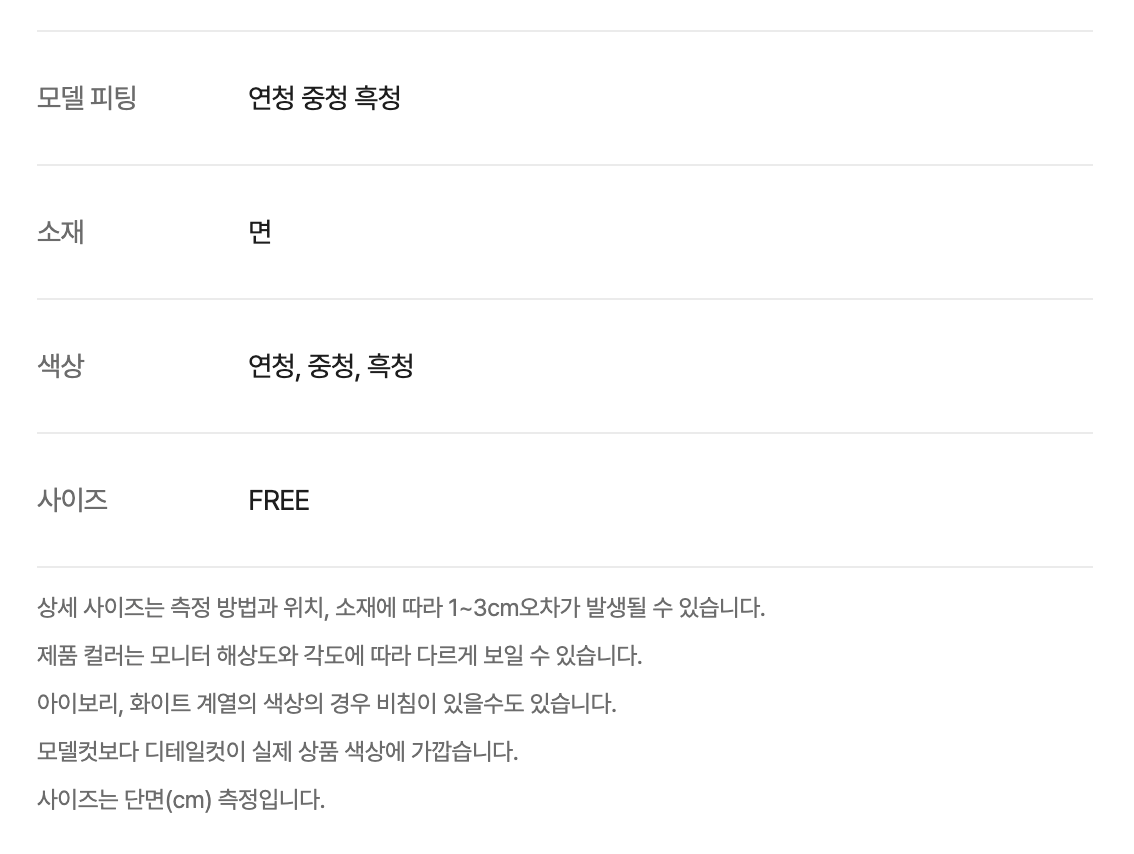Click the 면 material value
The height and width of the screenshot is (854, 1134).
[260, 232]
